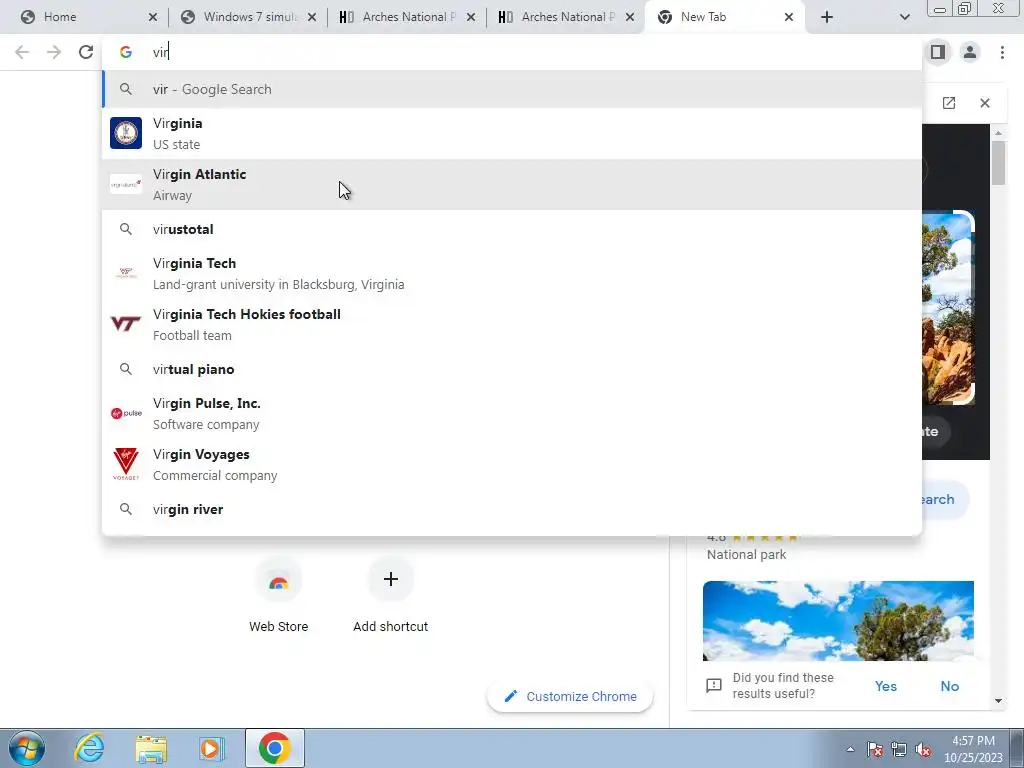1024x768 pixels.
Task: Click the browser Back arrow
Action: click(22, 52)
